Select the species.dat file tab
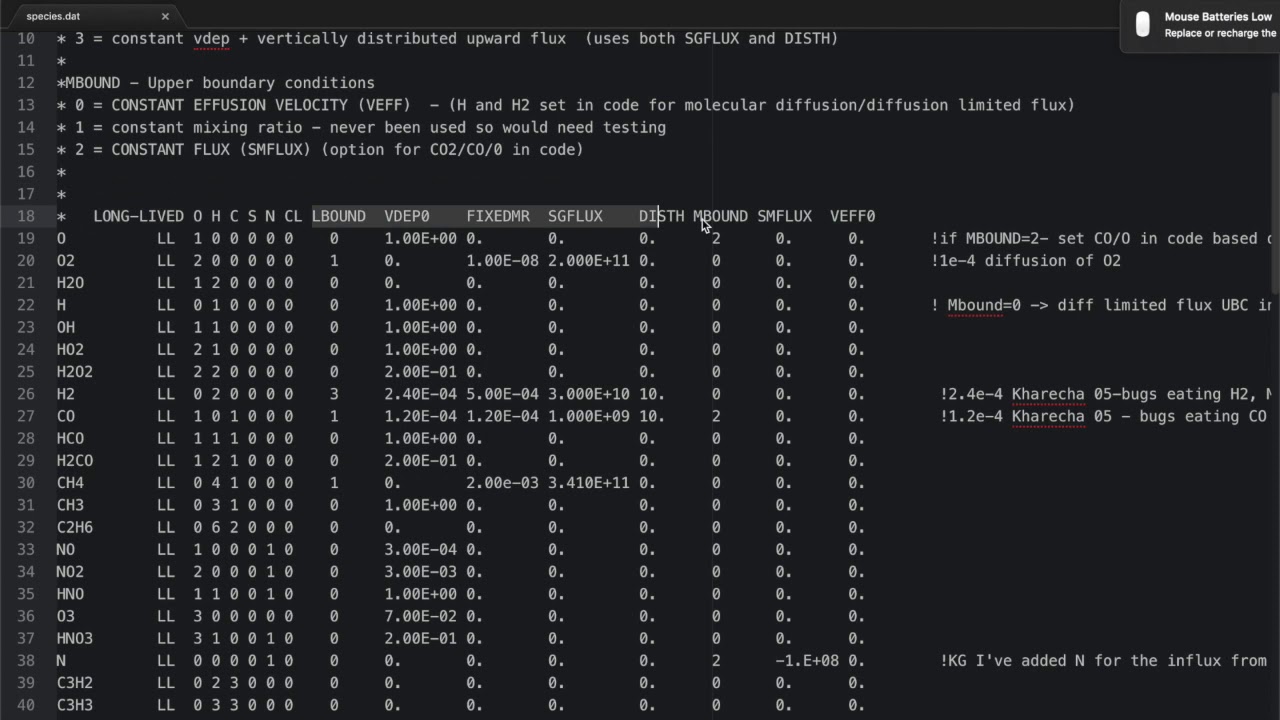The image size is (1280, 720). [54, 16]
